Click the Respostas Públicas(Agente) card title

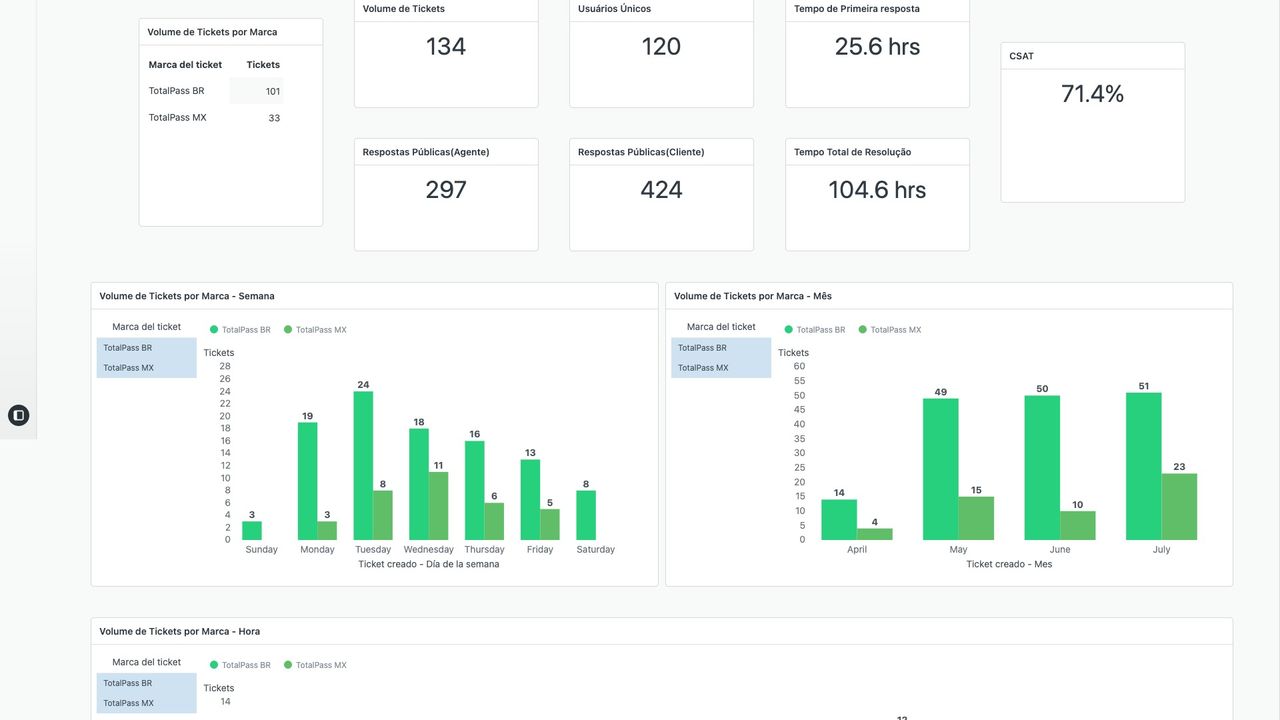(426, 152)
